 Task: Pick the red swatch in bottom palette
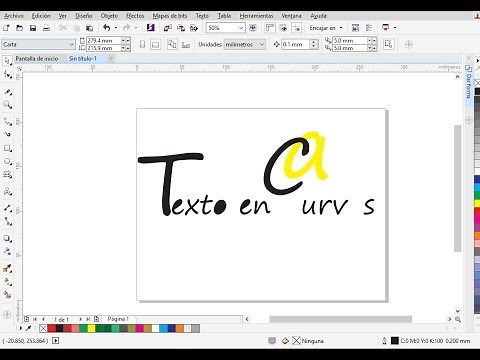point(51,329)
